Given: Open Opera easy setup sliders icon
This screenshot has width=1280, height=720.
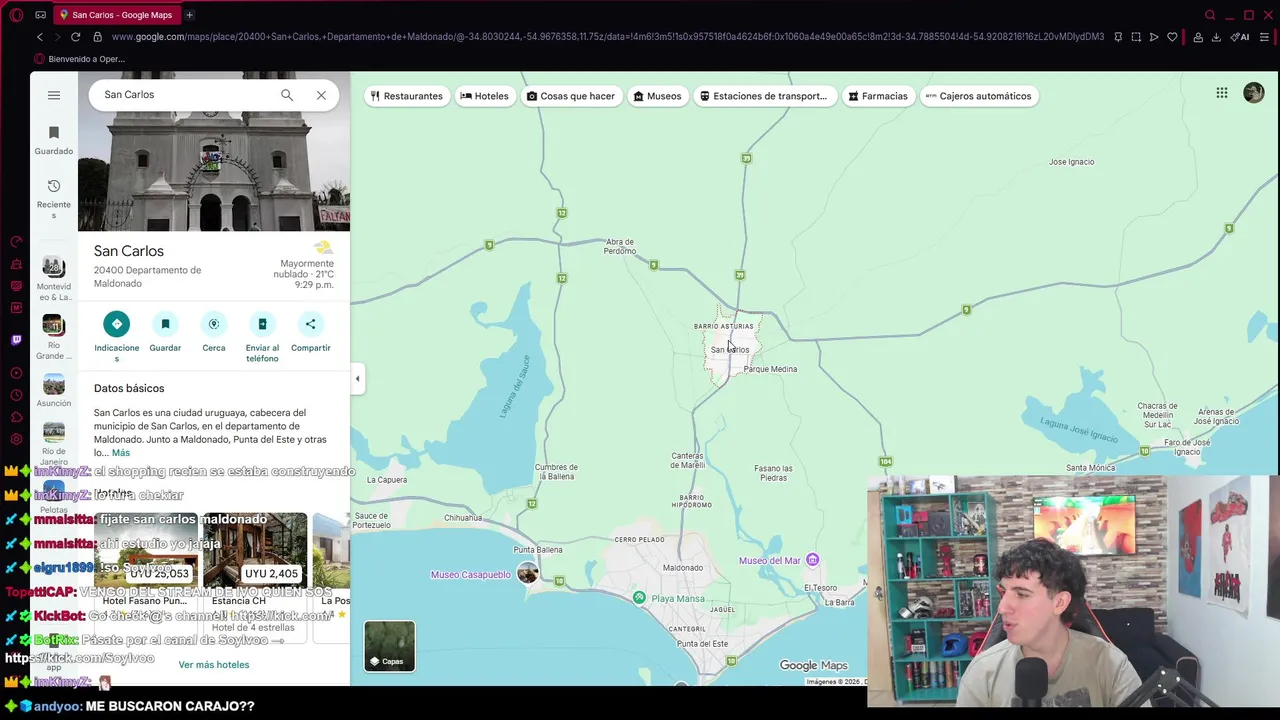Looking at the screenshot, I should (x=1264, y=37).
